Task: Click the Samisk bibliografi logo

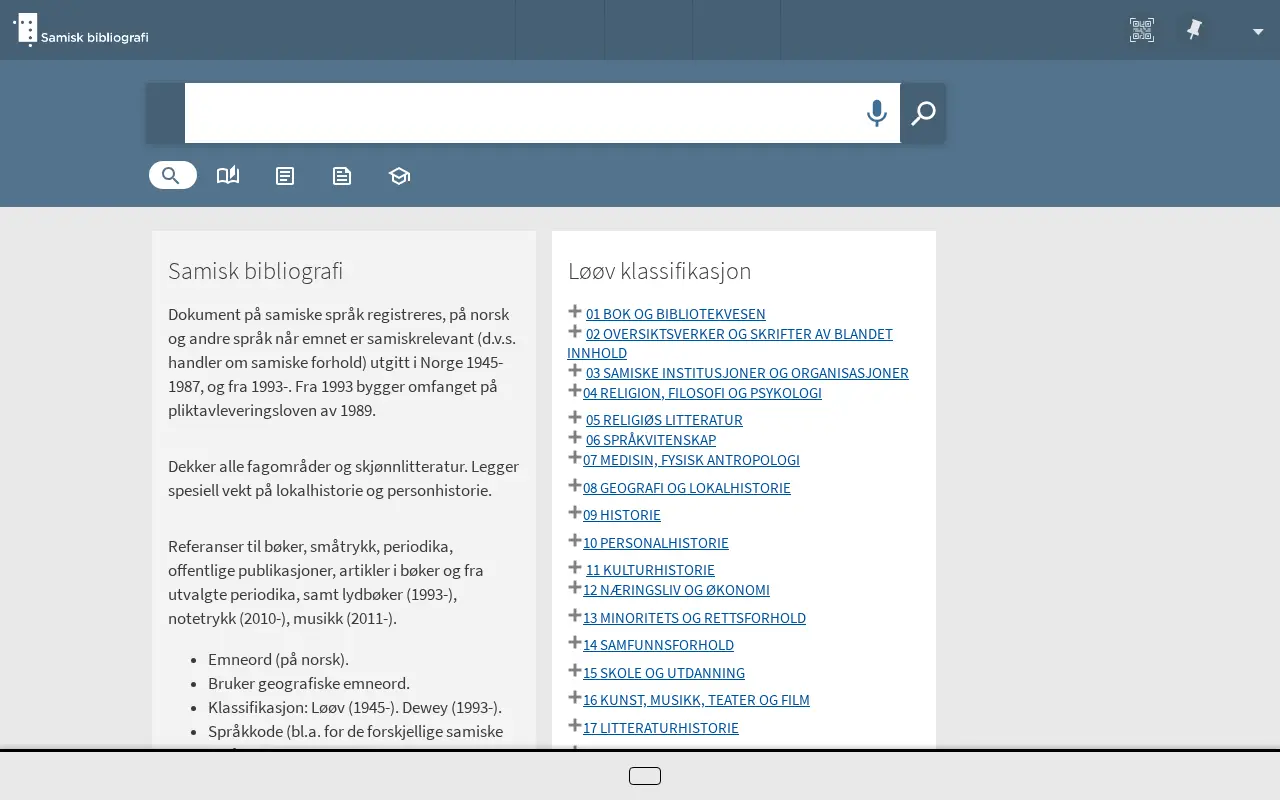Action: click(81, 30)
